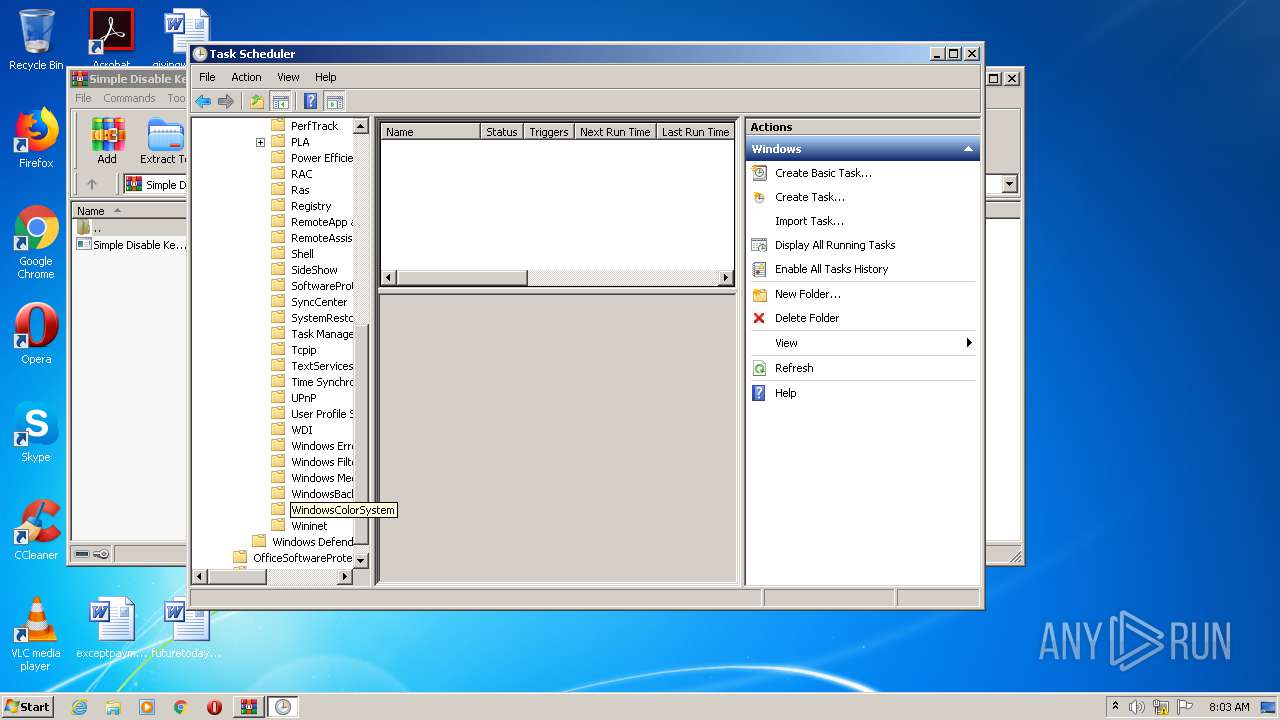Open Recycle Bin on desktop
The image size is (1280, 720).
pyautogui.click(x=36, y=40)
